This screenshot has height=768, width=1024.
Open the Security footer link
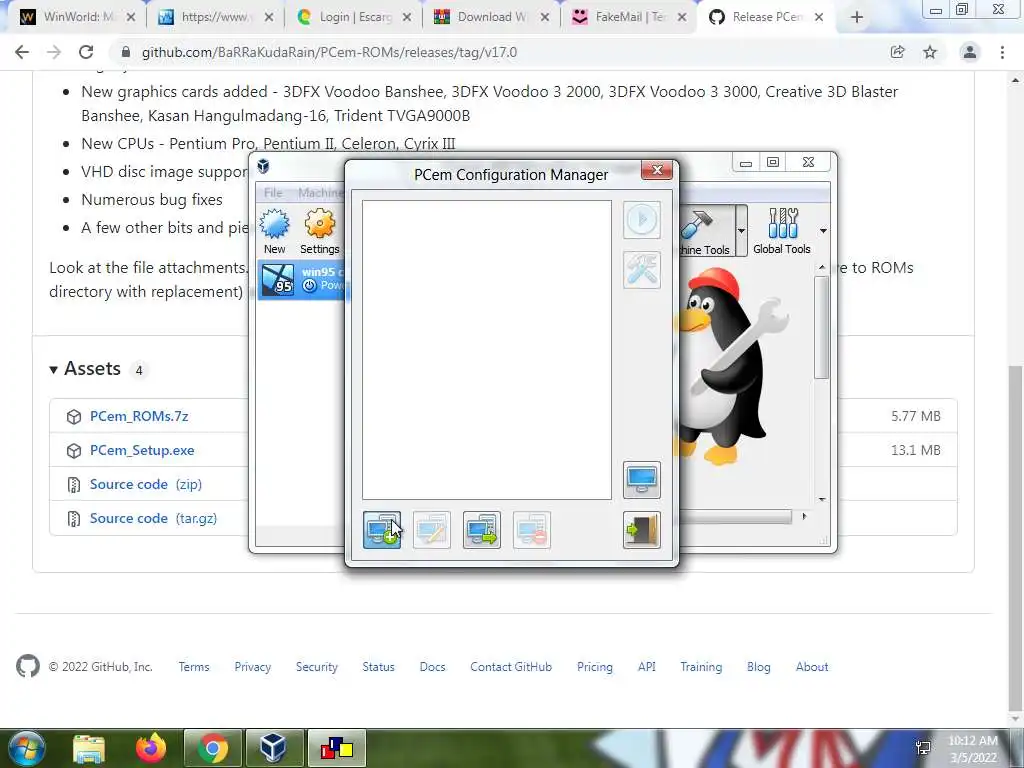(x=317, y=667)
